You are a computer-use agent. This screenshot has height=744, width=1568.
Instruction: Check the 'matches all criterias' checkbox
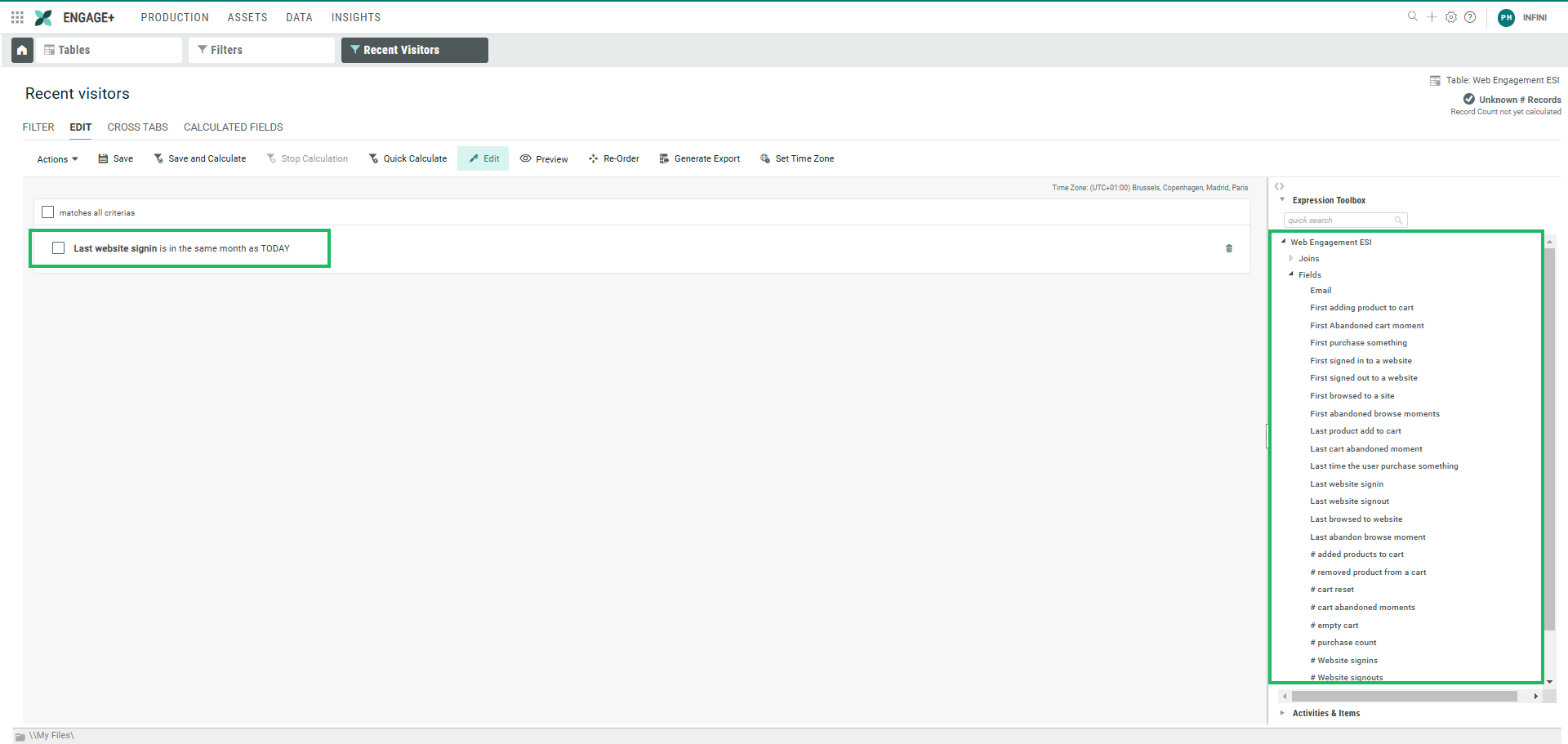[48, 212]
